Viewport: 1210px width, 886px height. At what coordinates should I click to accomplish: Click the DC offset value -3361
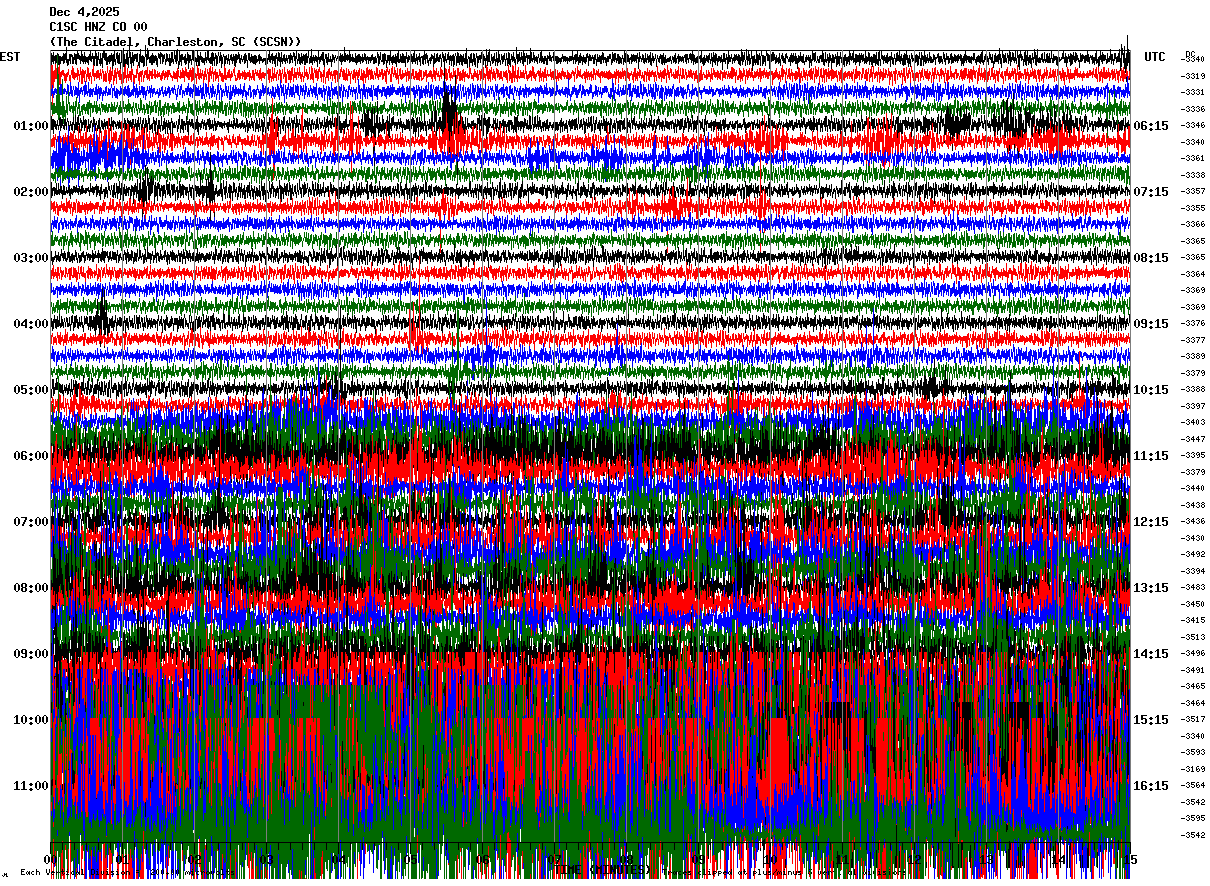1194,158
